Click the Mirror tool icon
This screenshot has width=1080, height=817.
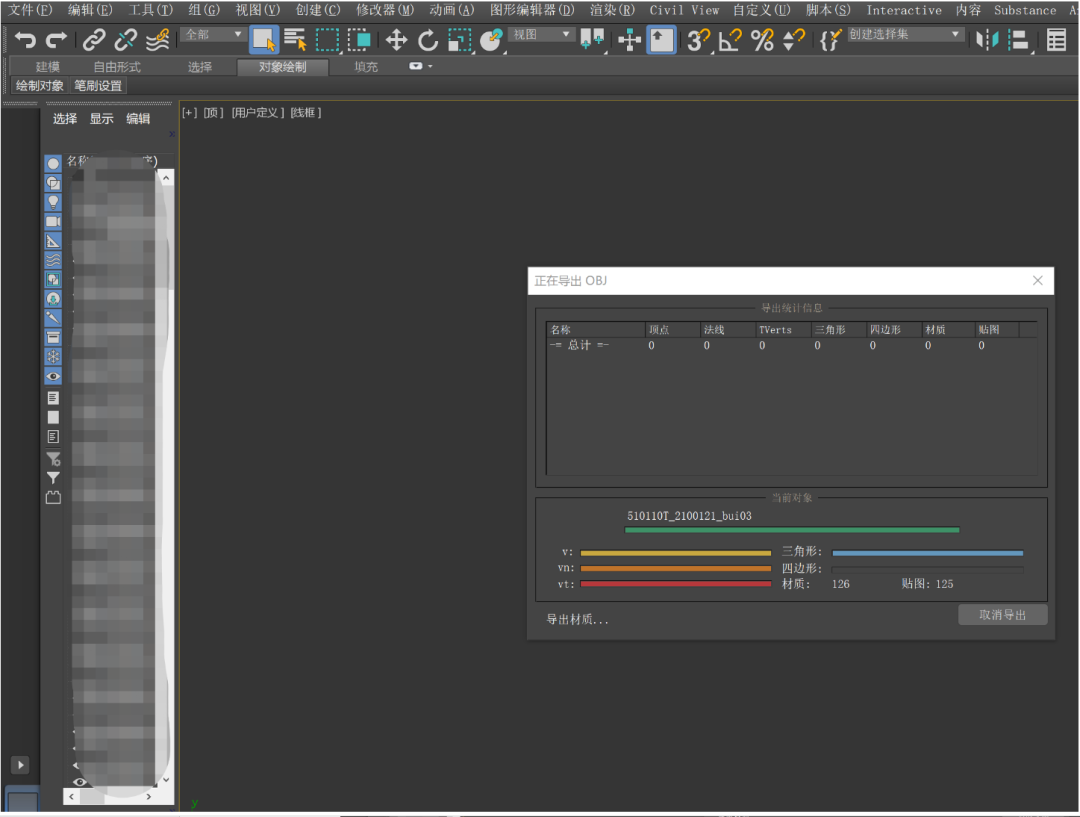pos(987,40)
